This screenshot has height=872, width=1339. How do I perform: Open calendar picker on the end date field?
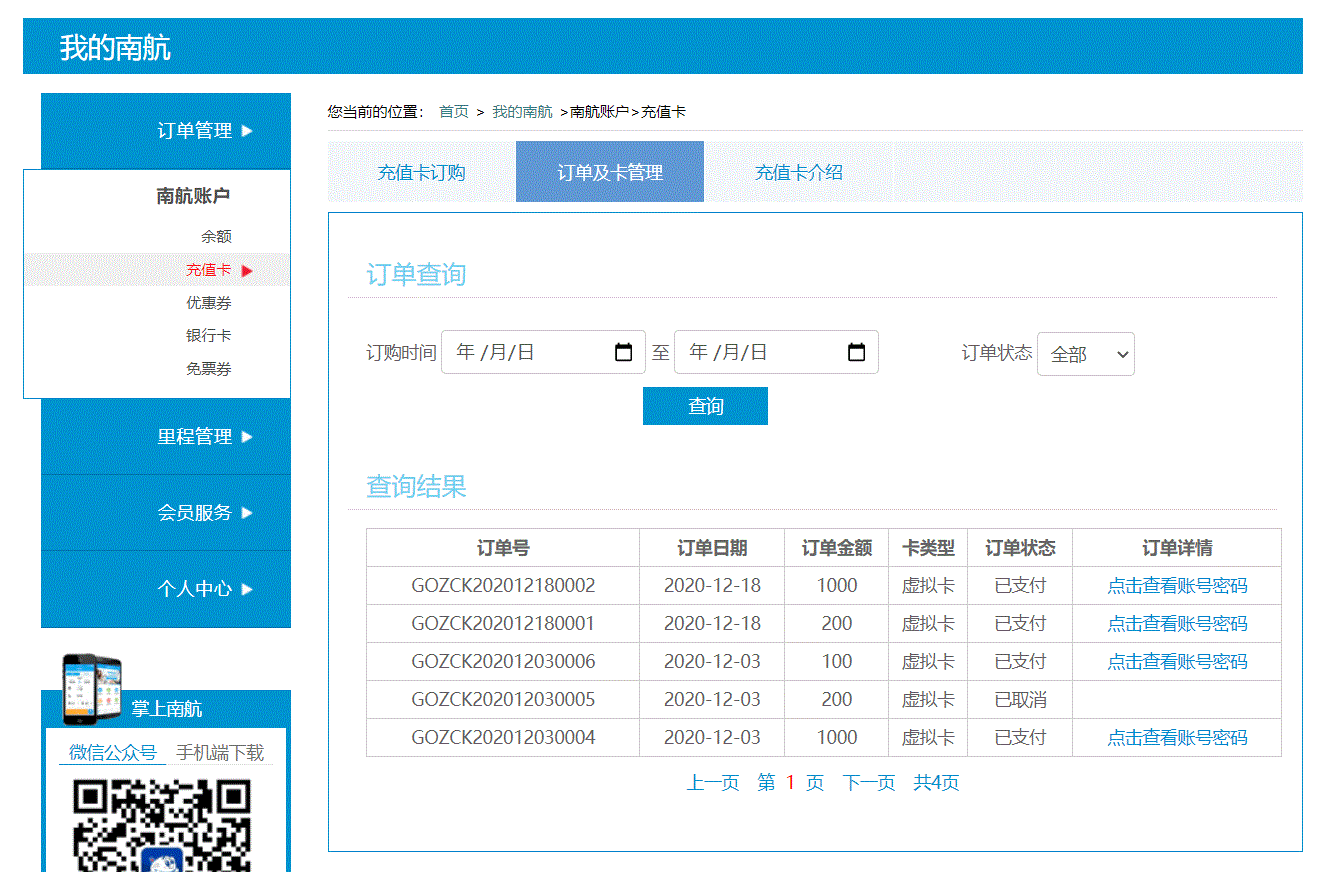coord(856,352)
